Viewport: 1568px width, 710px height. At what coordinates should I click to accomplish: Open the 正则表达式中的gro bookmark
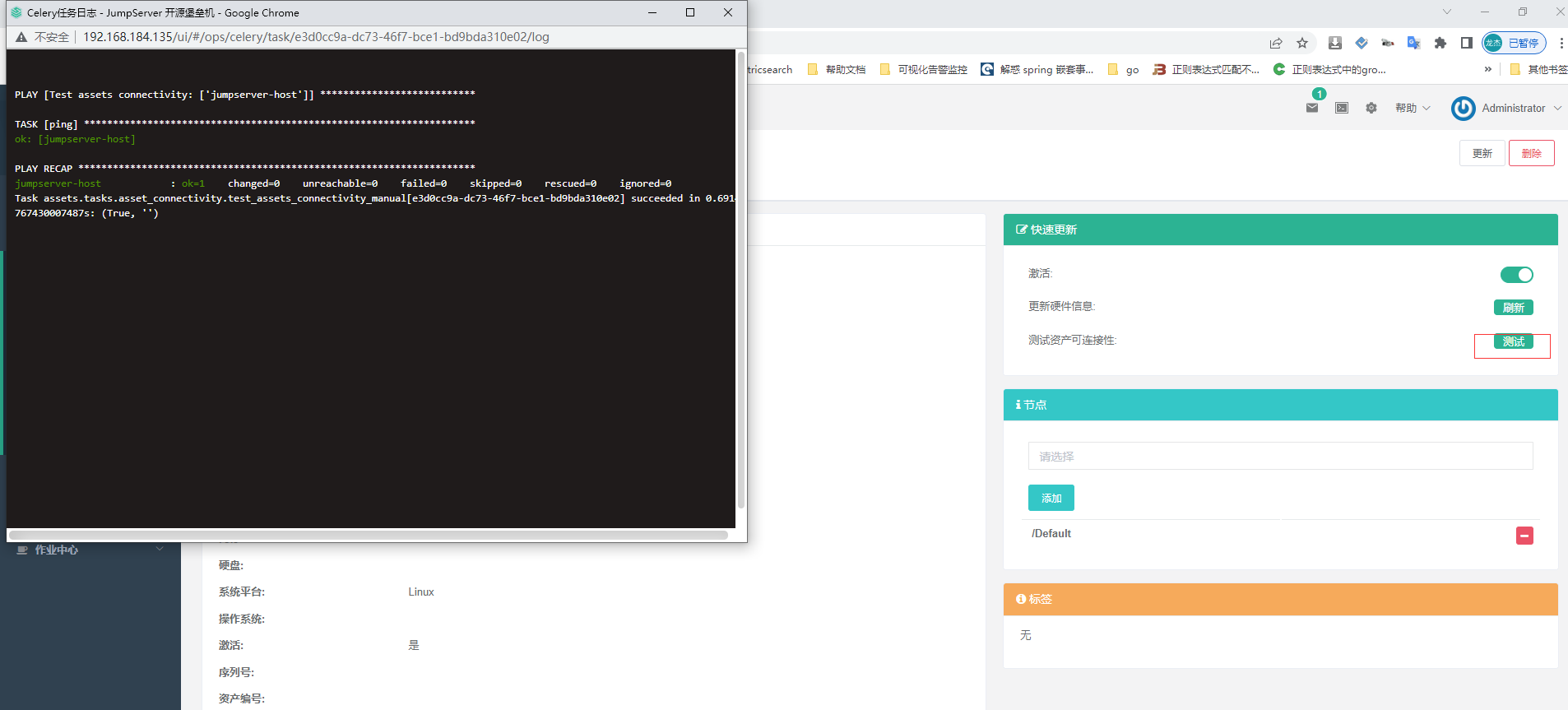tap(1329, 69)
